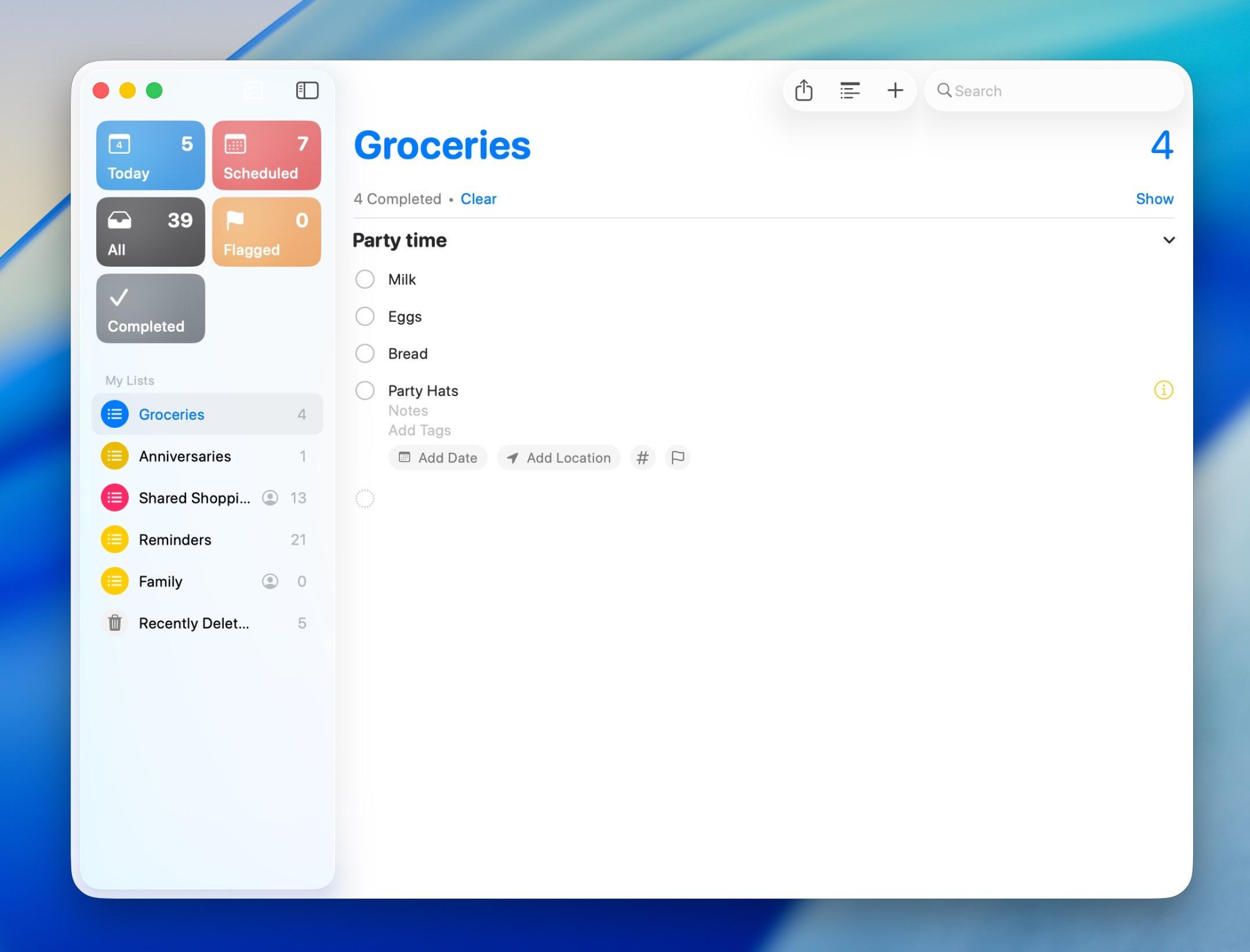Check off the Eggs reminder
1250x952 pixels.
pyautogui.click(x=365, y=317)
